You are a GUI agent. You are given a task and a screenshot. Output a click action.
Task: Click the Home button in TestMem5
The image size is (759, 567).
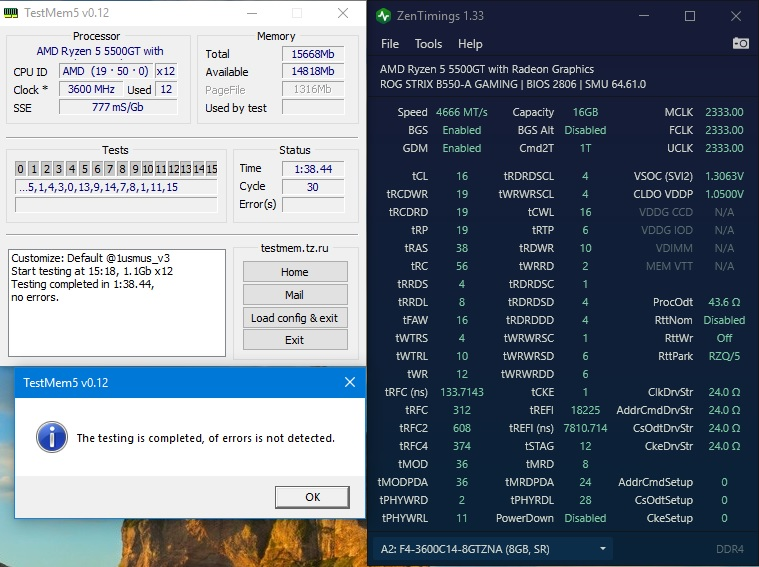(x=295, y=272)
